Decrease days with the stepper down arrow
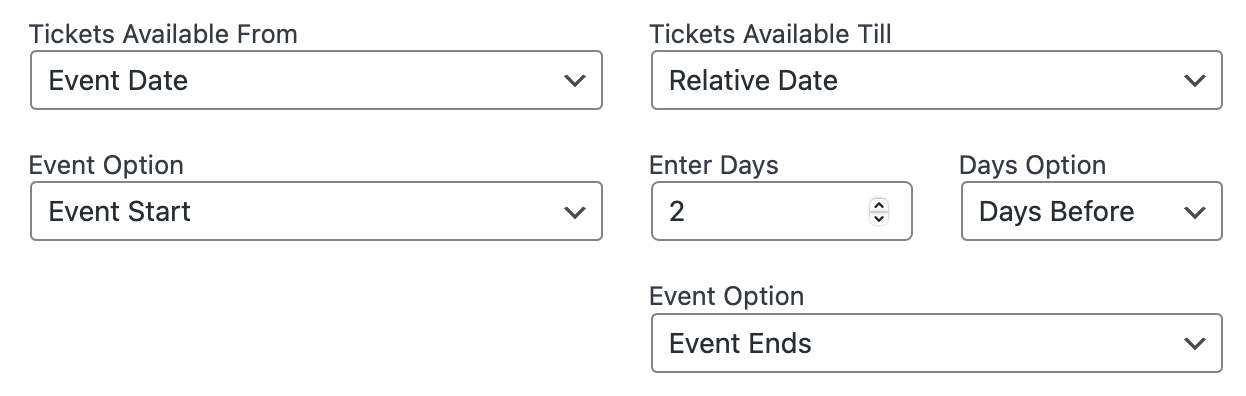 click(x=879, y=218)
